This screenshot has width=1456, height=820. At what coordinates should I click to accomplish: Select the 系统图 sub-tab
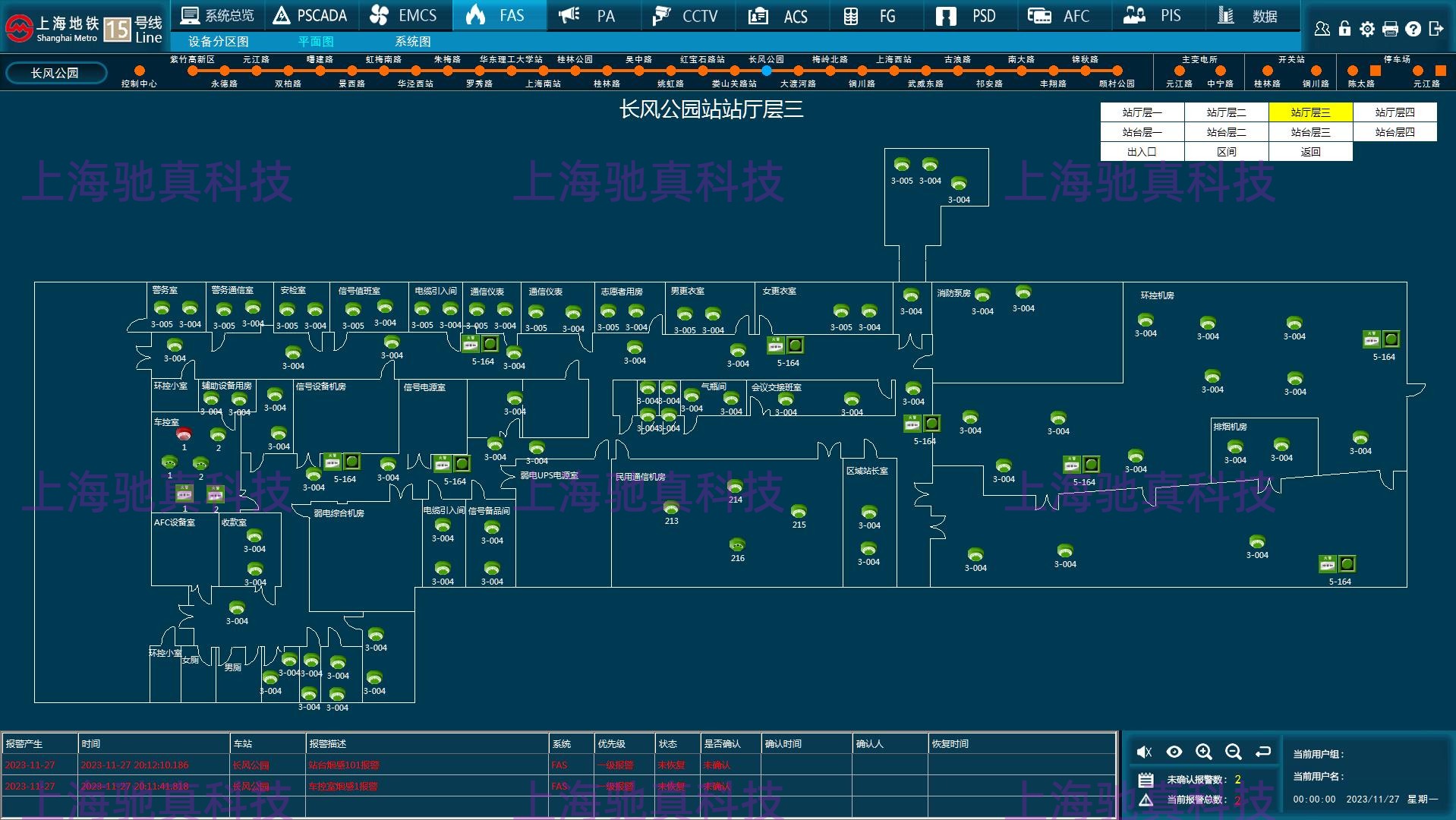point(412,42)
